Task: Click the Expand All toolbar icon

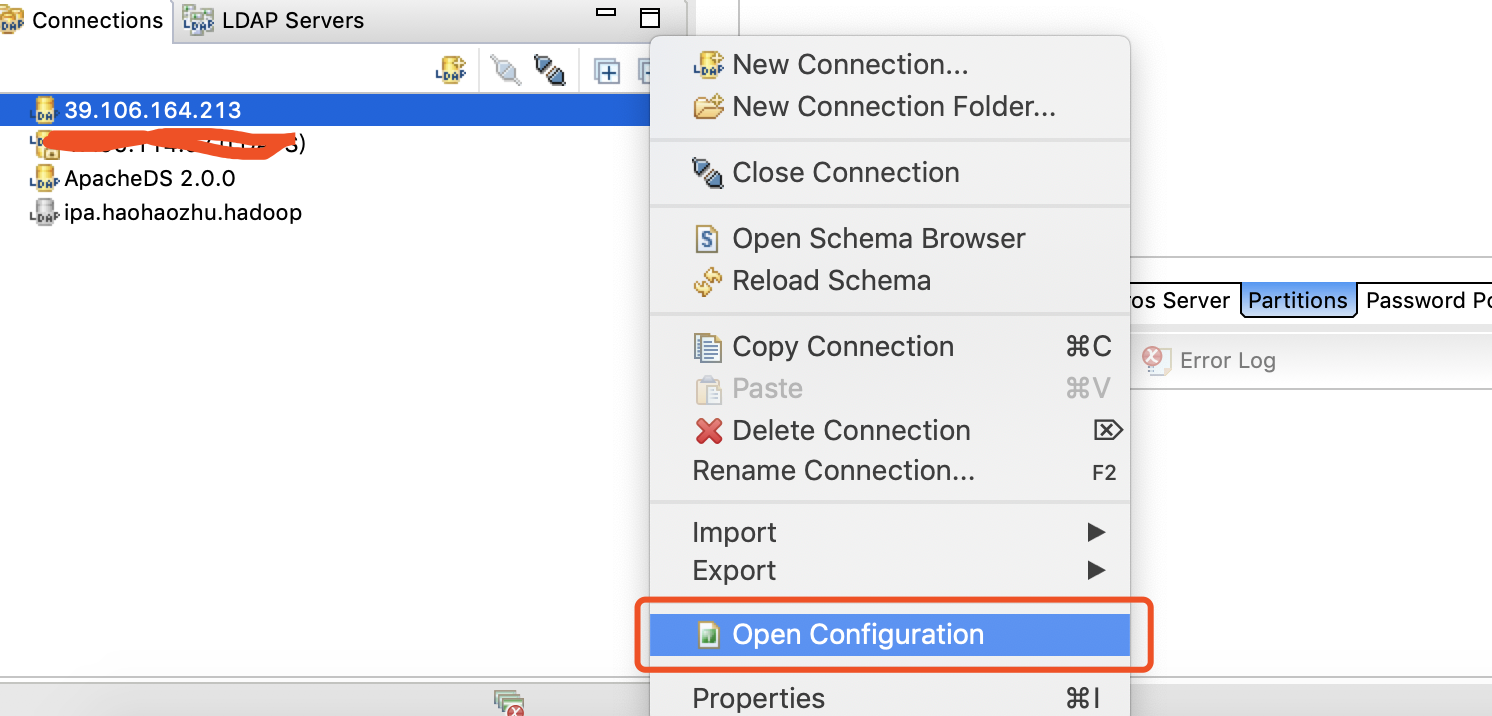Action: click(607, 70)
